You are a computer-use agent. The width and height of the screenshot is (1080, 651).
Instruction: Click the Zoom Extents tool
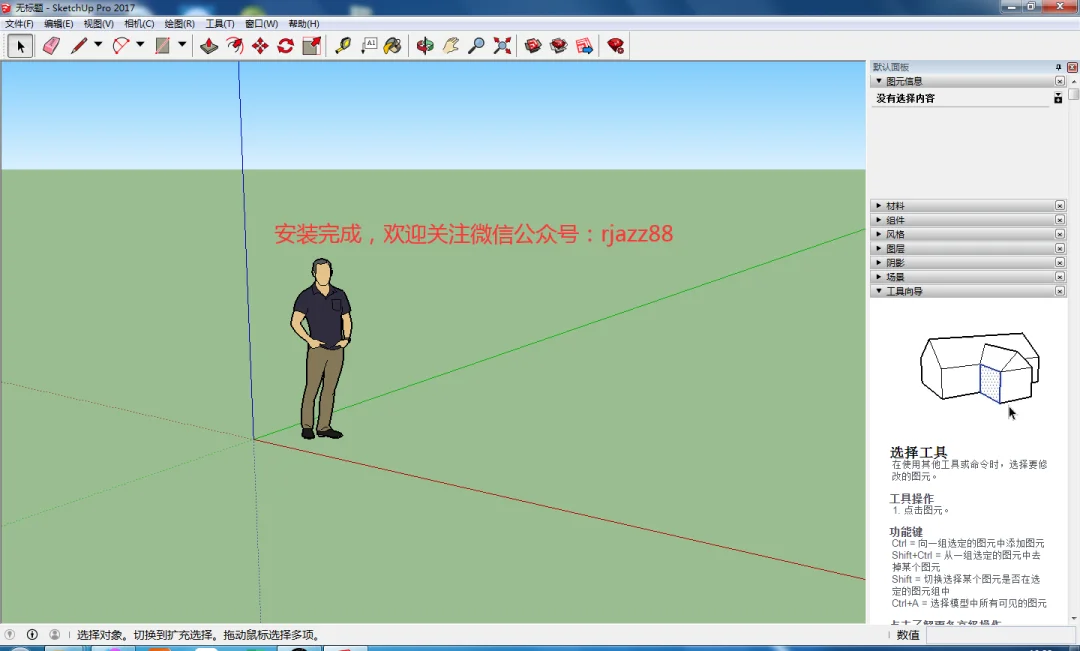pos(502,46)
